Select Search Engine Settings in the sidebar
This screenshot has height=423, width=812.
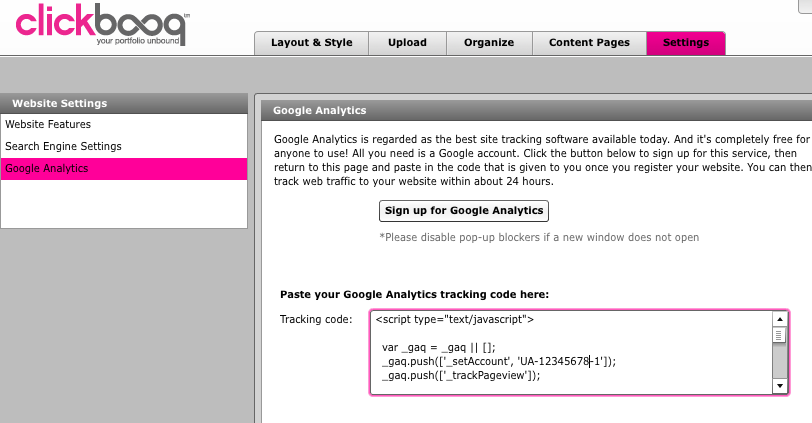[124, 147]
